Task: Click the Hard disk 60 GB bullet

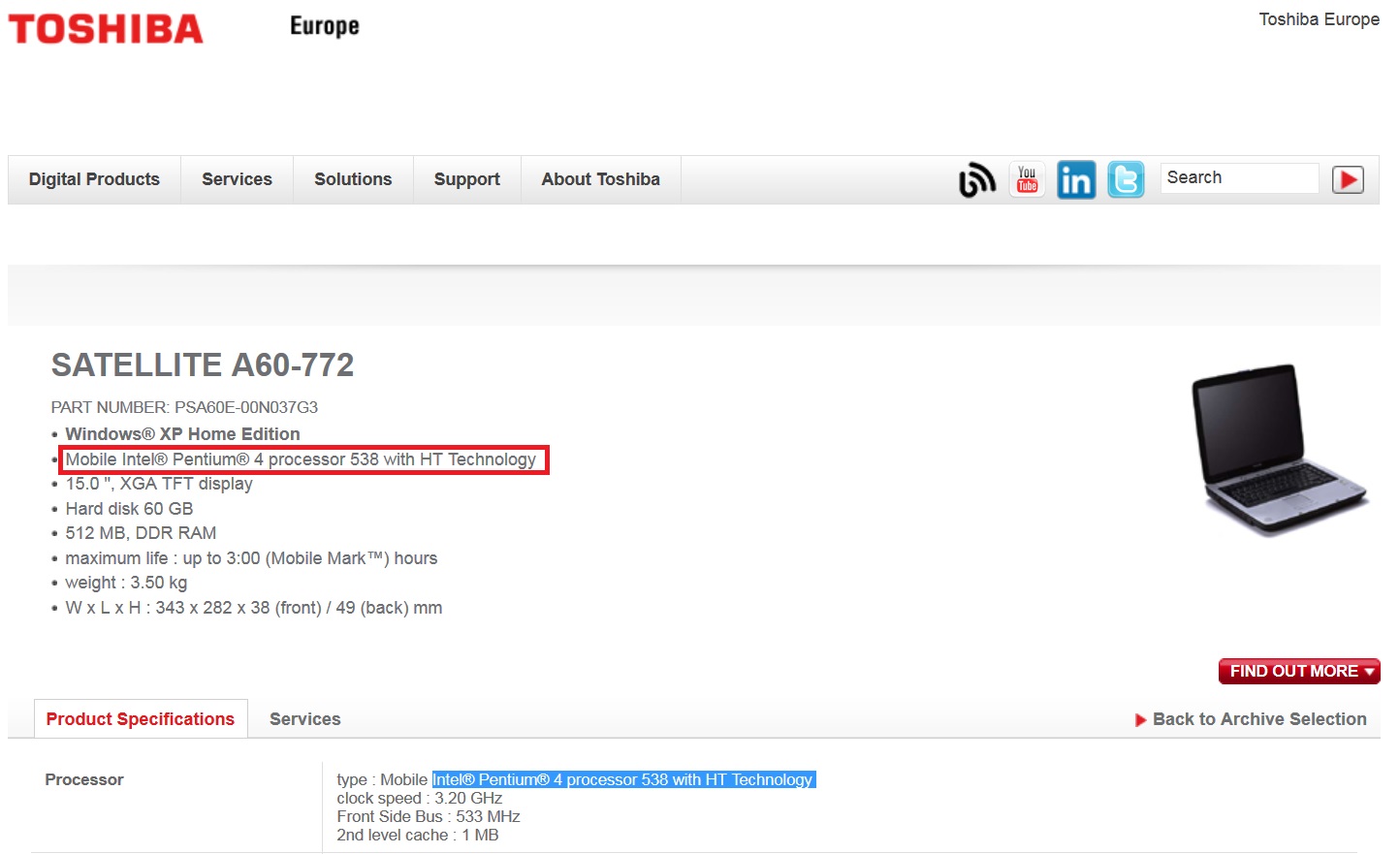Action: coord(129,509)
